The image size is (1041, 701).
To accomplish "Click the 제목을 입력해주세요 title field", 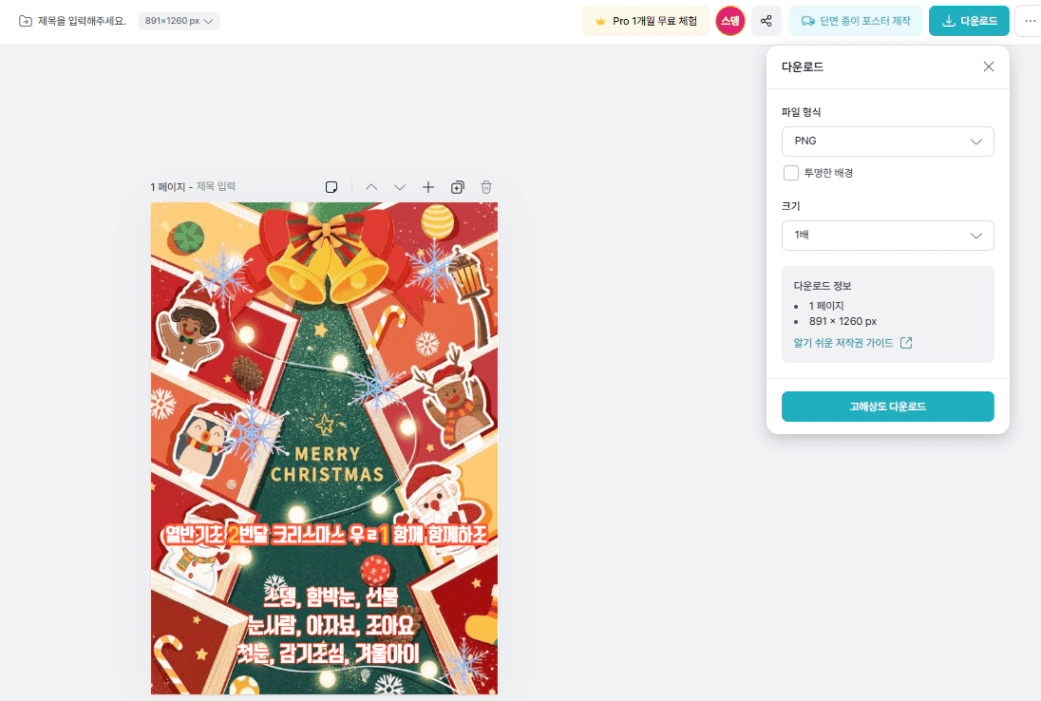I will coord(82,21).
